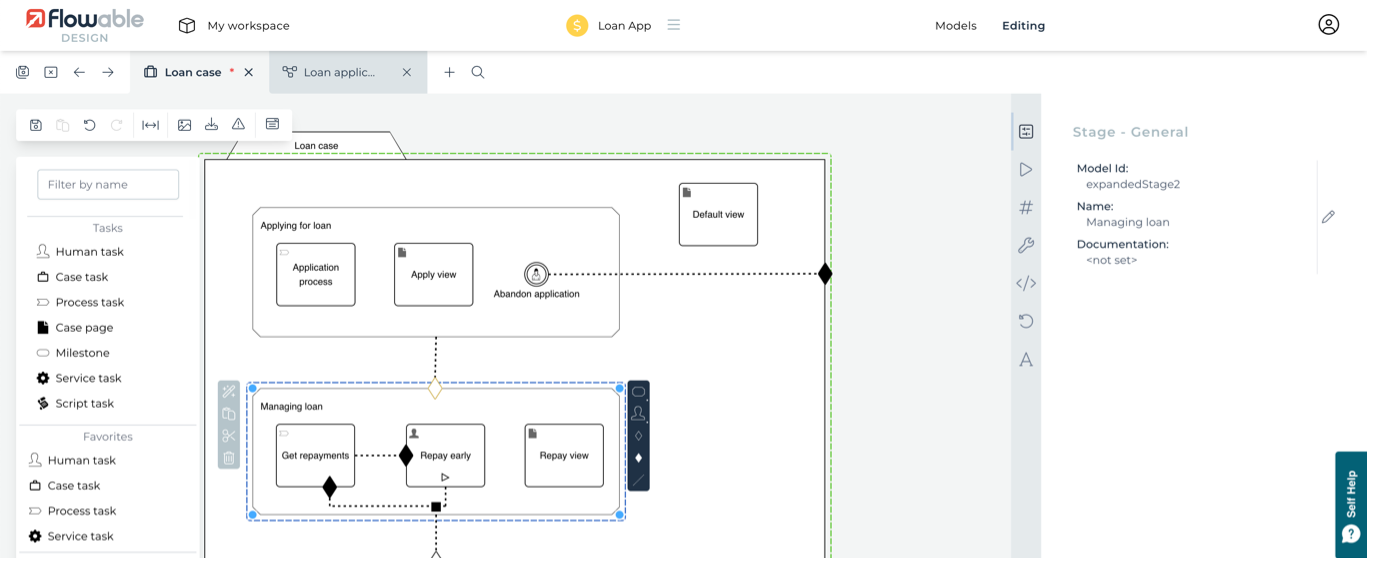
Task: Export the diagram using the image icon
Action: pos(184,125)
